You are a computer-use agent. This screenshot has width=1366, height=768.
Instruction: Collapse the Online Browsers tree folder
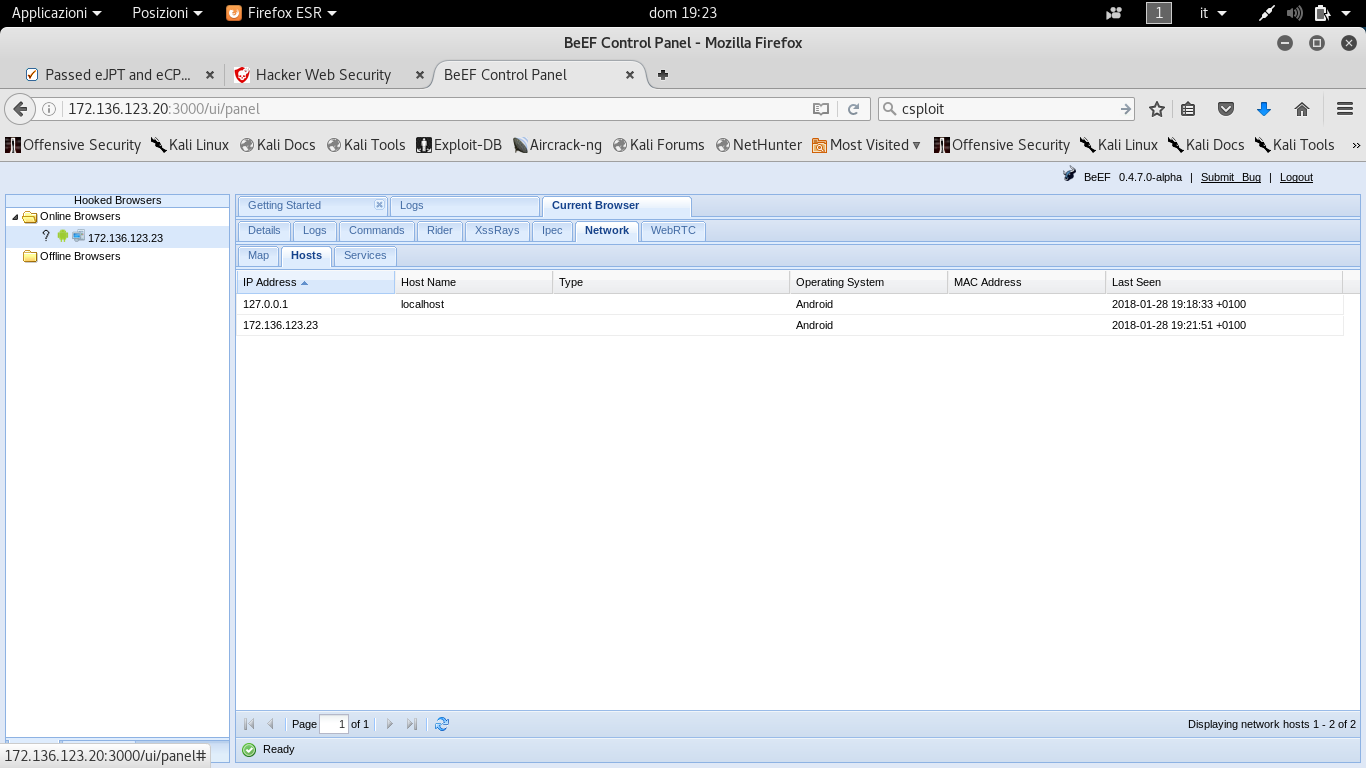(14, 217)
